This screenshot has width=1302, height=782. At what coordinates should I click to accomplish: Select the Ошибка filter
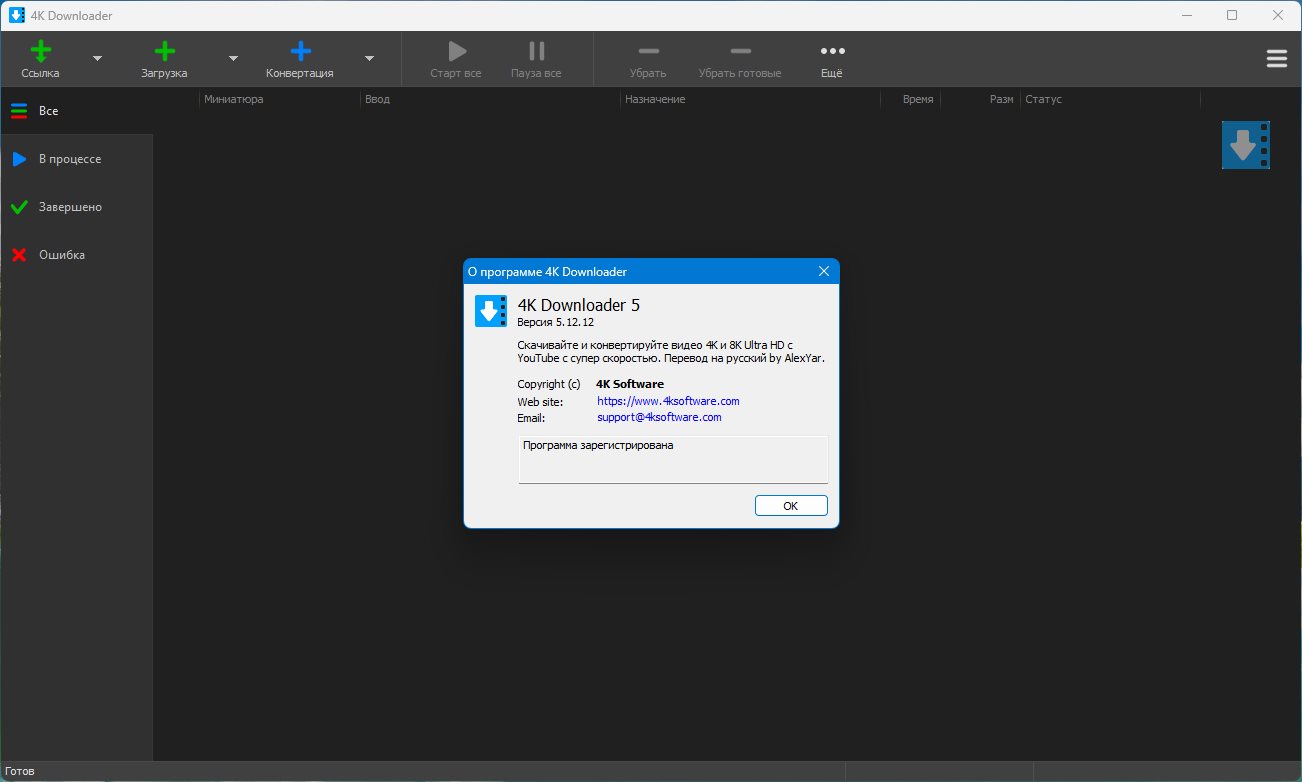point(76,255)
